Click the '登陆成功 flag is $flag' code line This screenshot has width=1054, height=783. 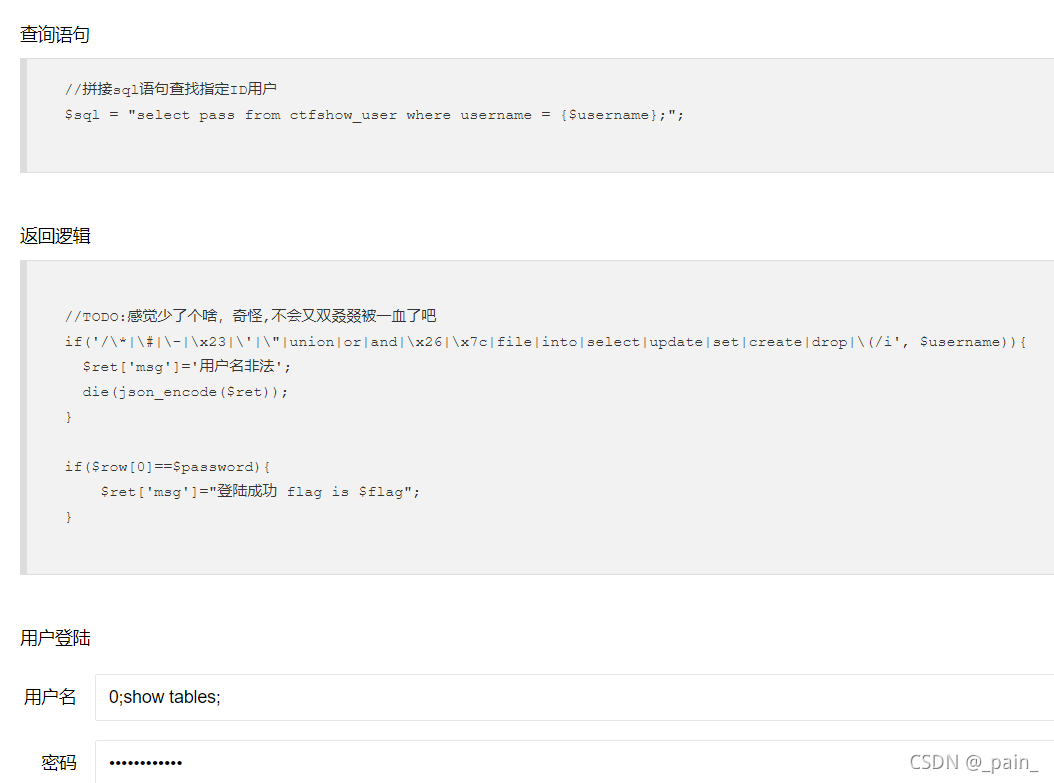tap(260, 491)
